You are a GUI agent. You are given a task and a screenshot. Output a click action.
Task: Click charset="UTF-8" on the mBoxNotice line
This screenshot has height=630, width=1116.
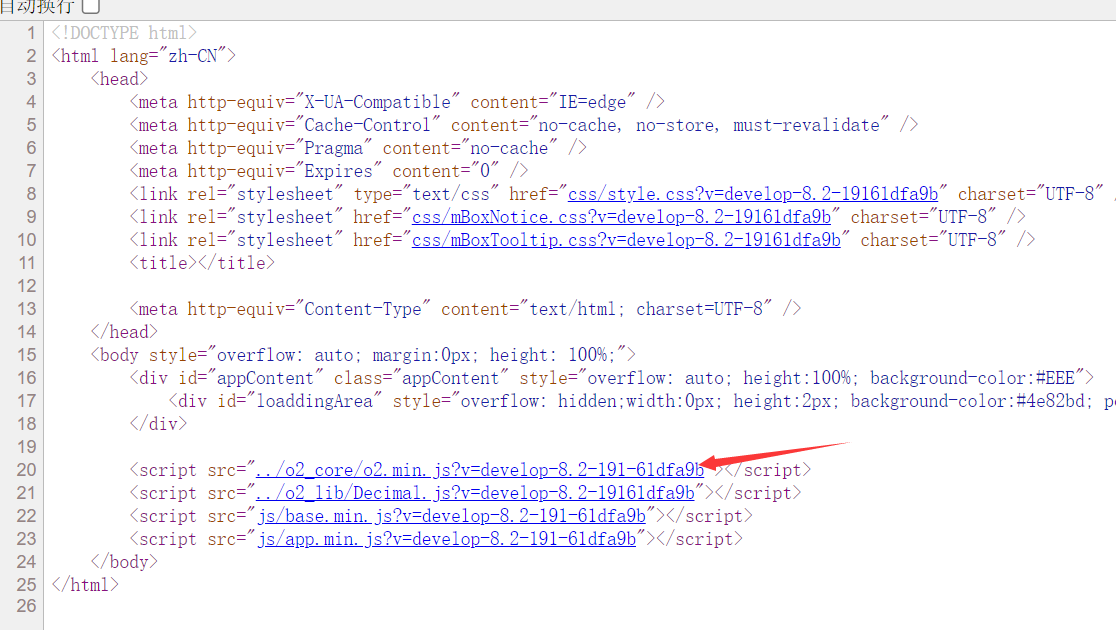[x=924, y=216]
